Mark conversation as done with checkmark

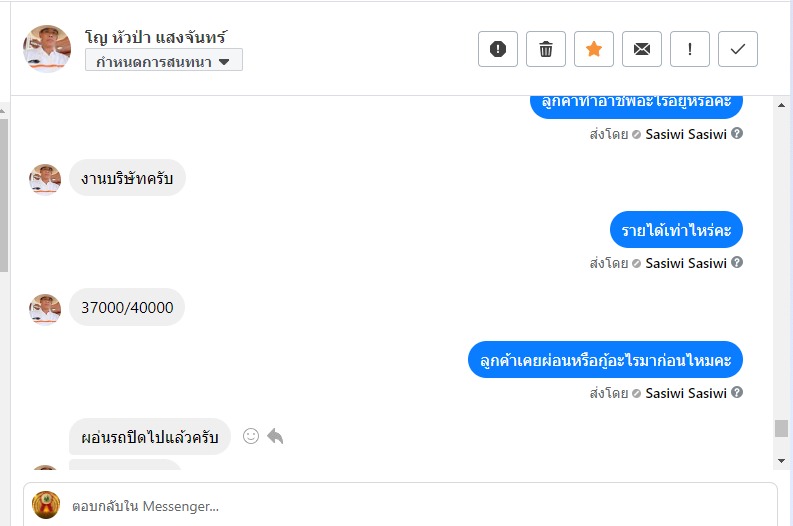click(738, 49)
